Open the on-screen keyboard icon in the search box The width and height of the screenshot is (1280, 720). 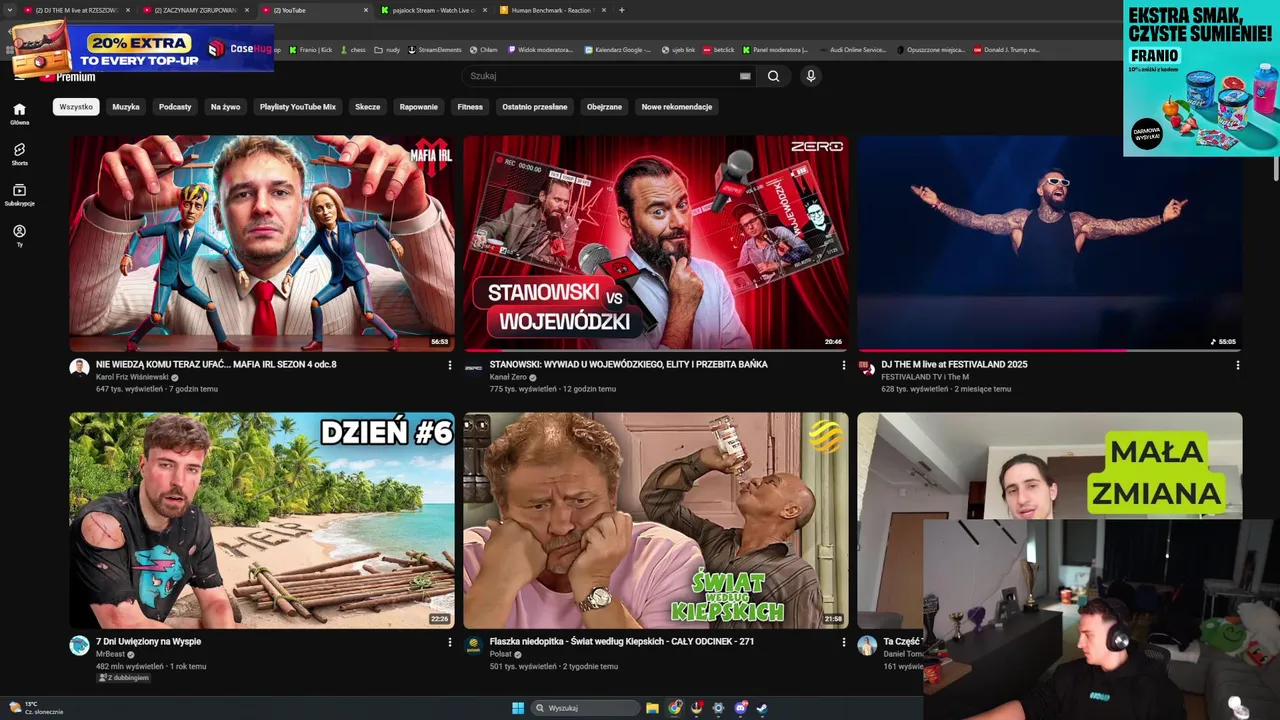745,76
